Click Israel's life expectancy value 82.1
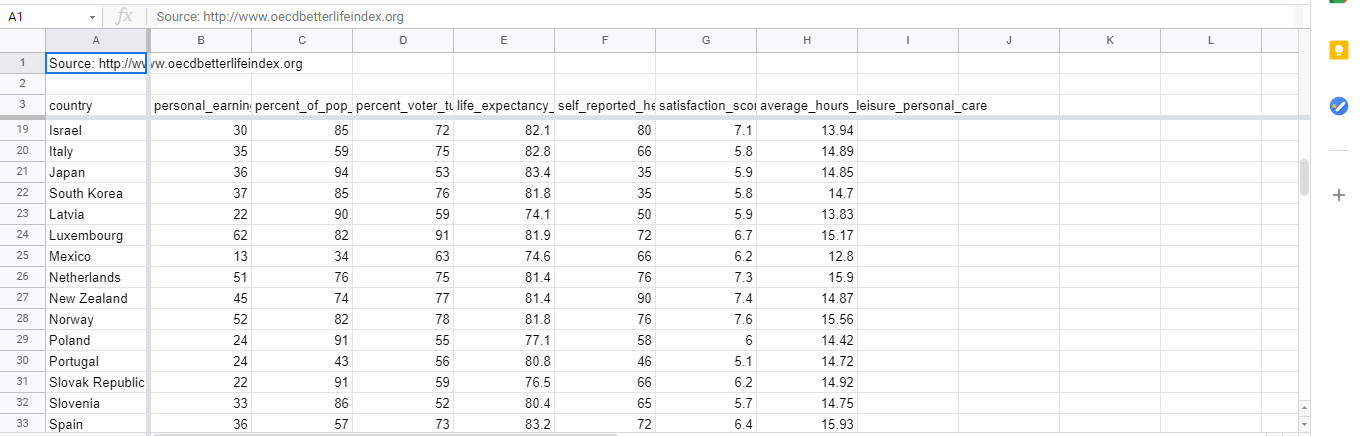 (504, 130)
